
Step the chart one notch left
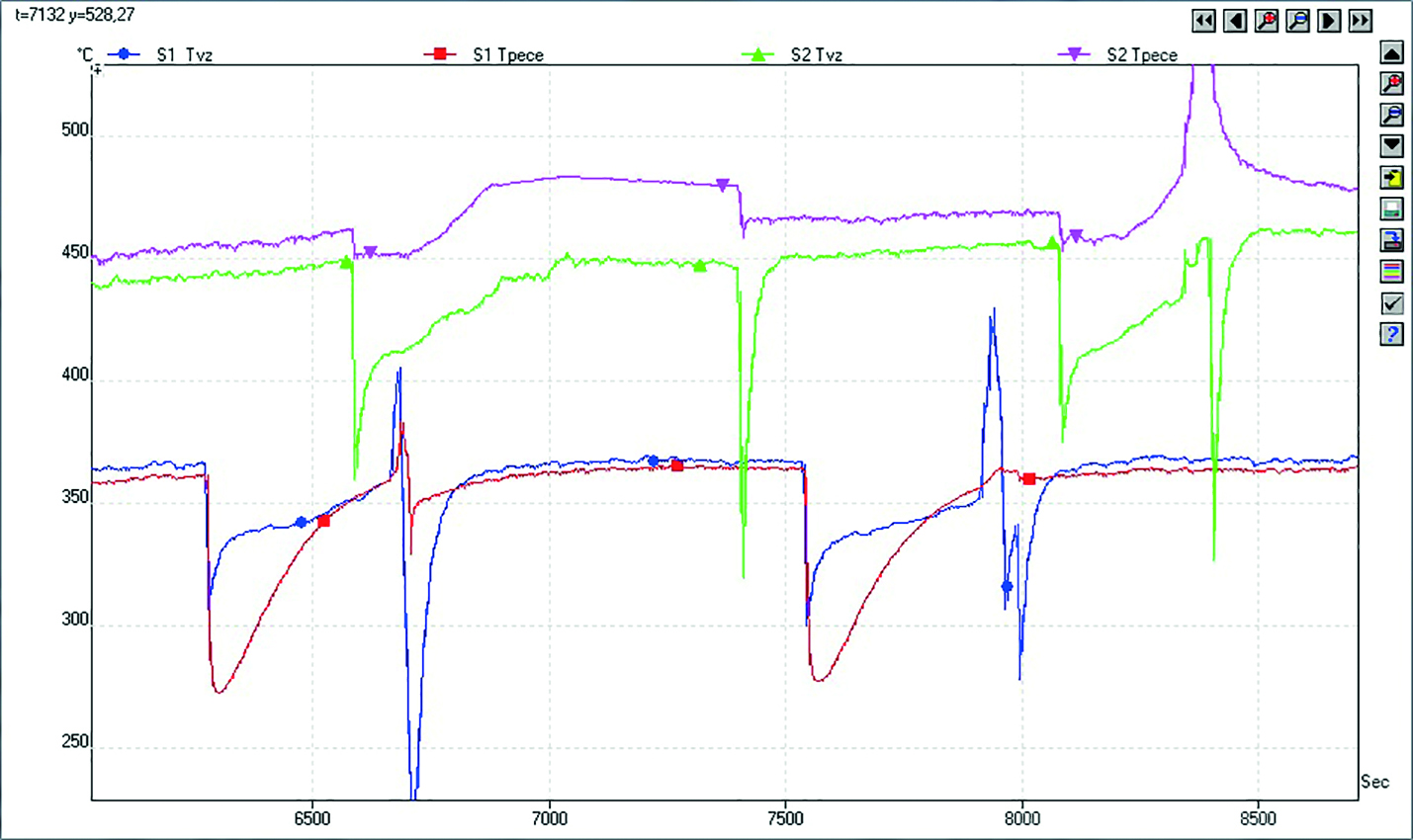[1235, 21]
